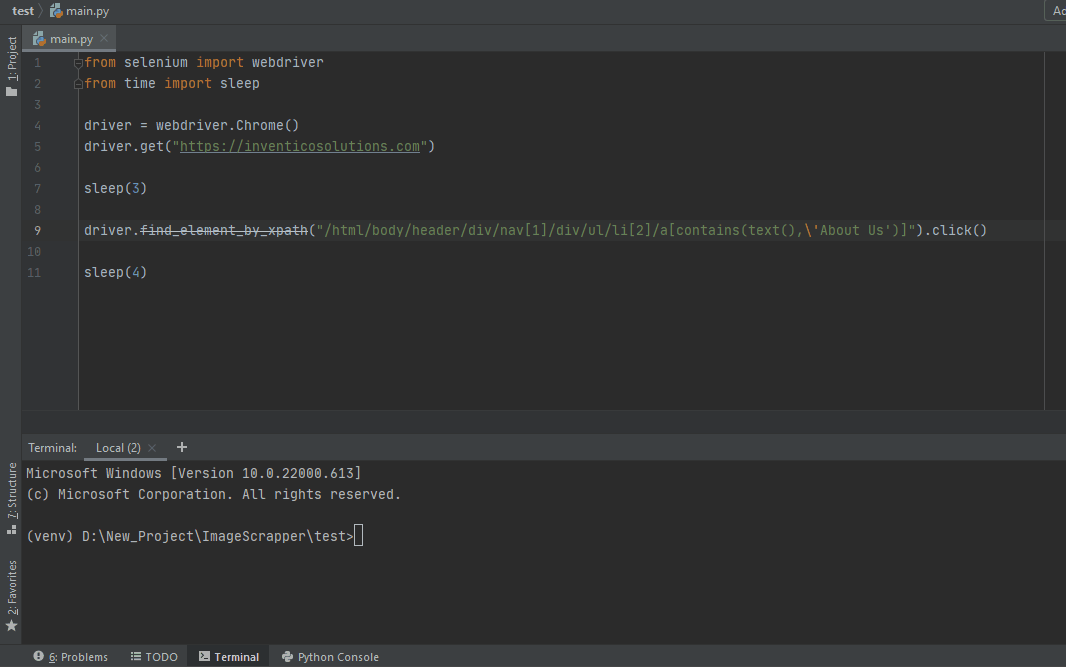Open the Project tool window folder icon

coord(11,89)
